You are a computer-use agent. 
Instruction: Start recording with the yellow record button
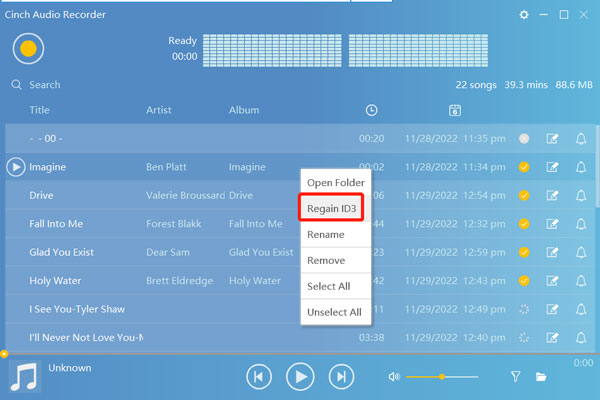(x=28, y=49)
